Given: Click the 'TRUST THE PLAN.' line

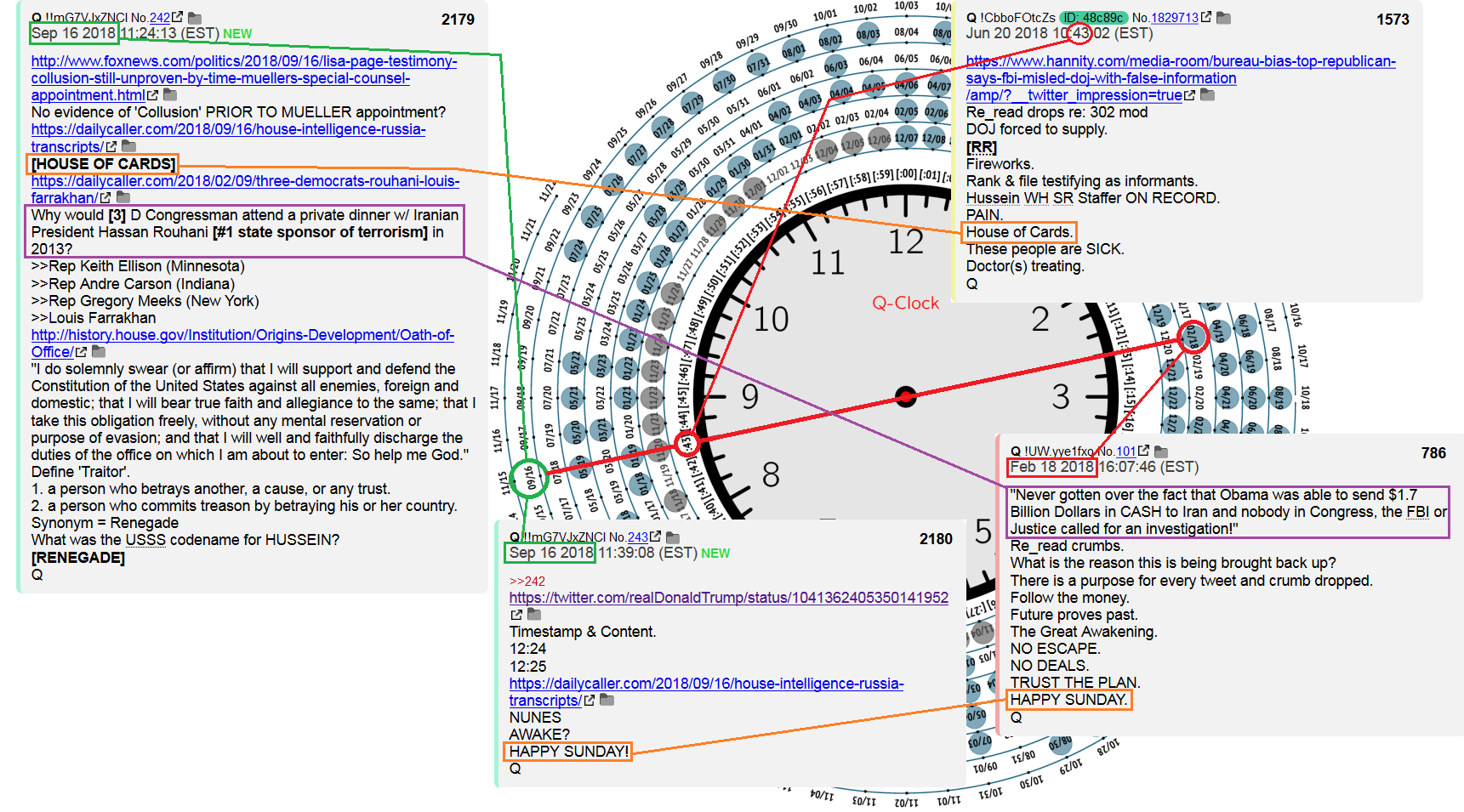Looking at the screenshot, I should pos(1075,683).
